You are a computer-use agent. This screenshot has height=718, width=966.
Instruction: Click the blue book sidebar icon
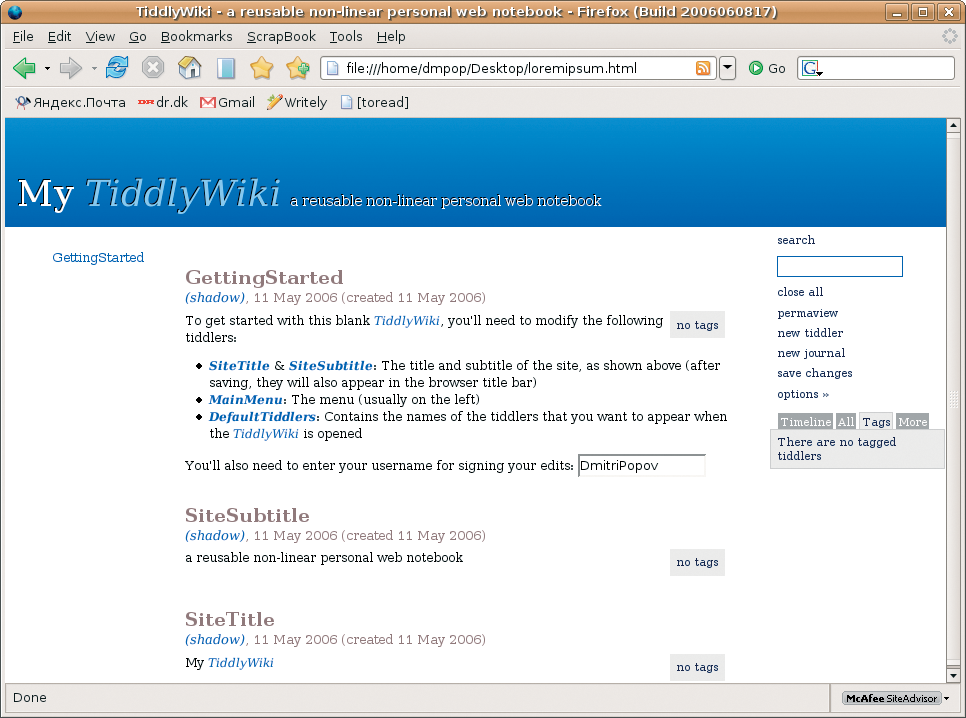(226, 68)
